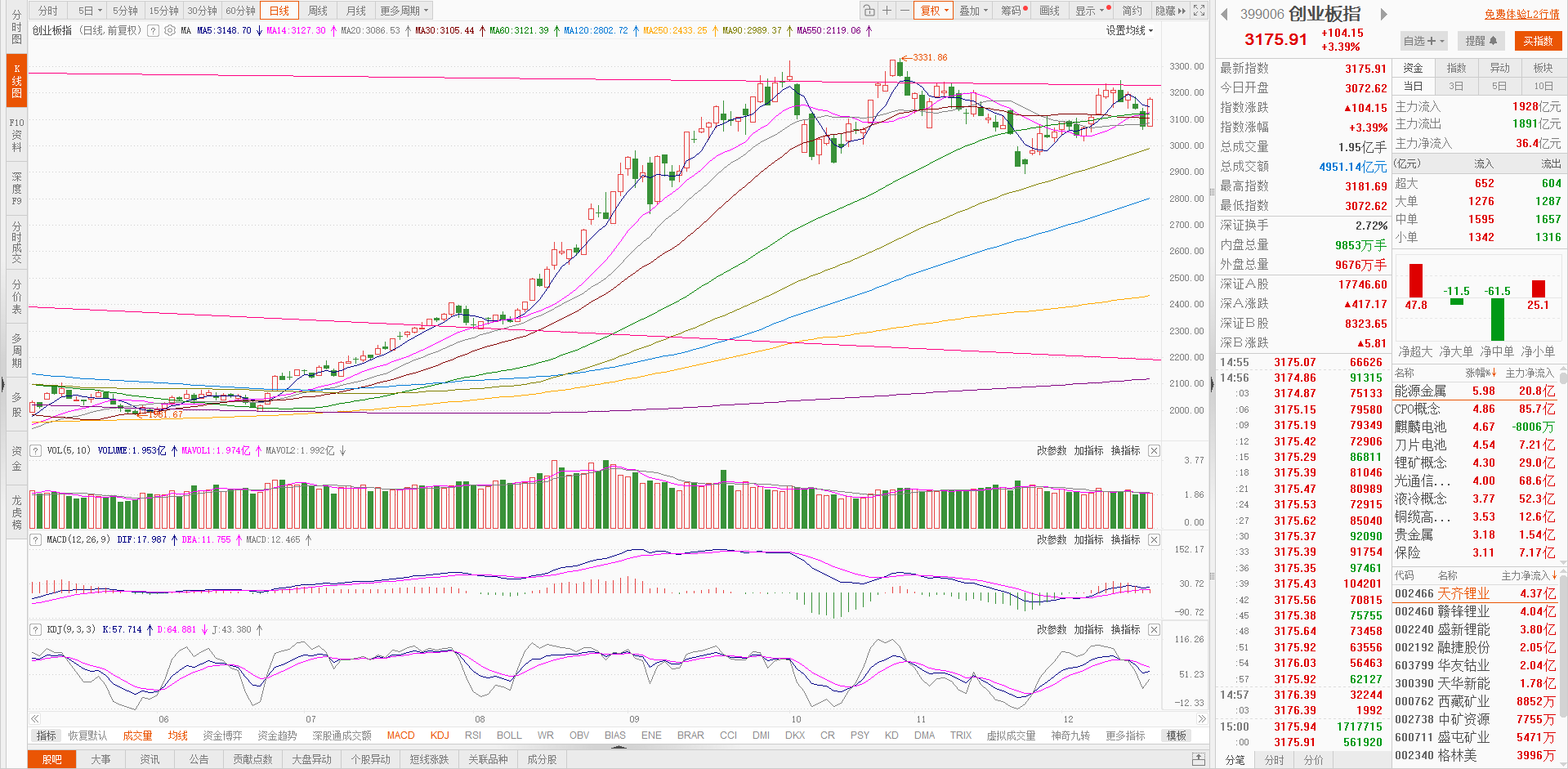Select the 资讯 bottom tab
Image resolution: width=1568 pixels, height=769 pixels.
(150, 759)
